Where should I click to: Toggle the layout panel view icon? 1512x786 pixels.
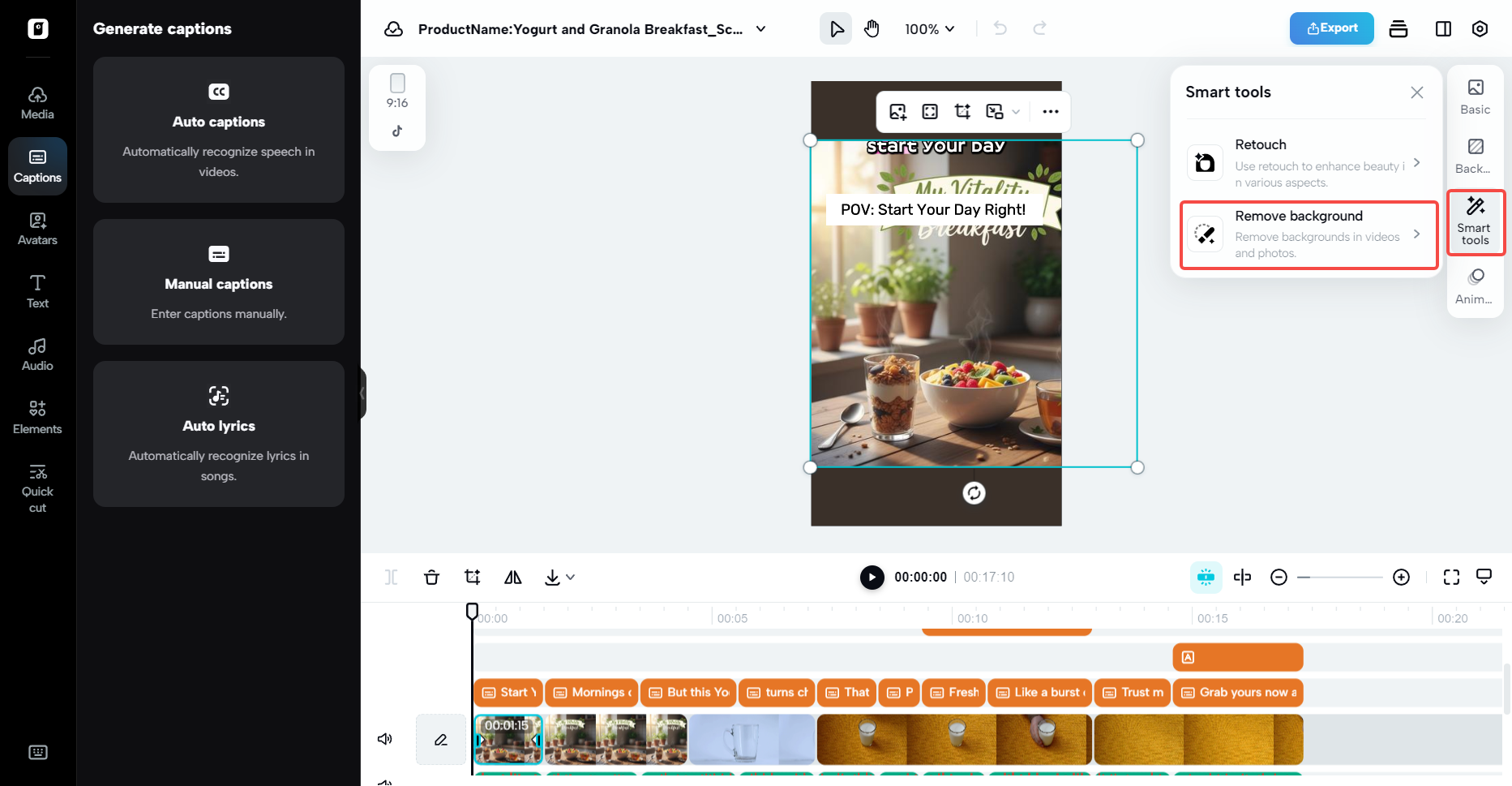coord(1443,29)
